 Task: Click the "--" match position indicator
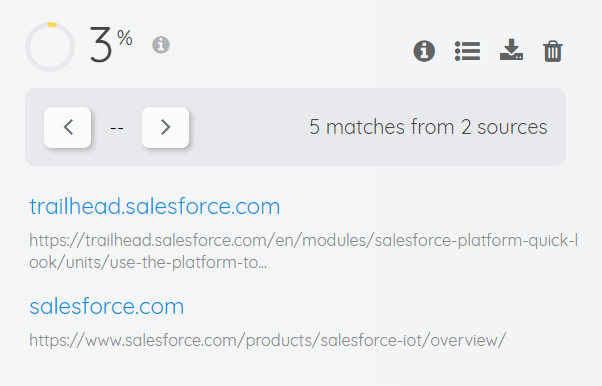[117, 128]
